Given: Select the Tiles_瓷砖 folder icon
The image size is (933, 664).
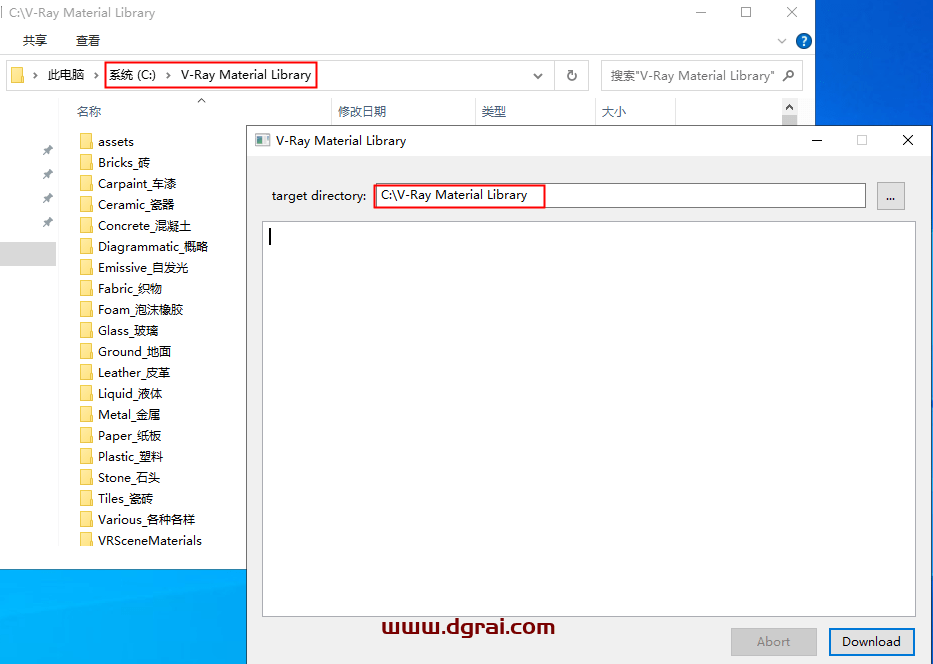Looking at the screenshot, I should (86, 499).
